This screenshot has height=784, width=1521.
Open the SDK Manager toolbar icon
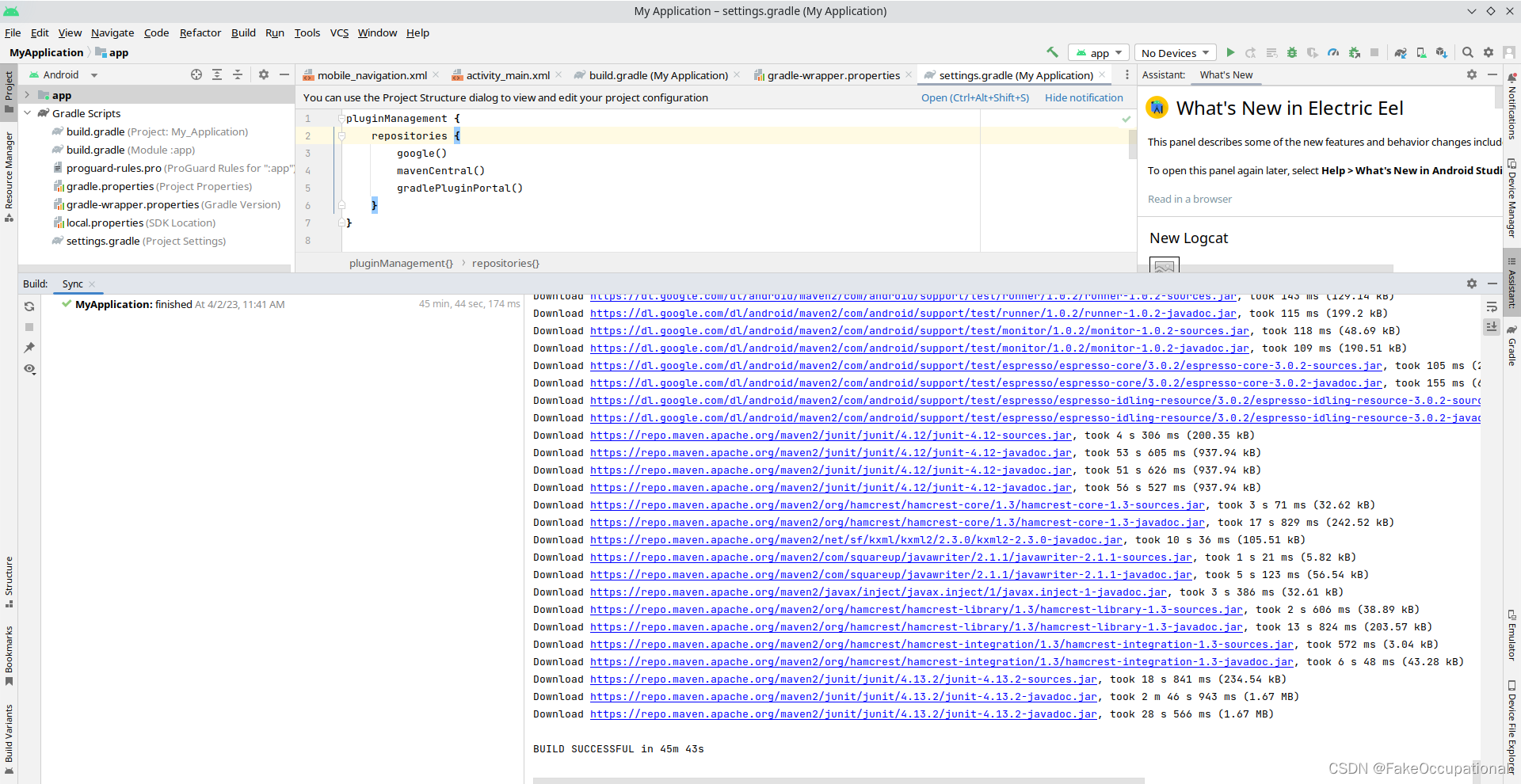1442,52
